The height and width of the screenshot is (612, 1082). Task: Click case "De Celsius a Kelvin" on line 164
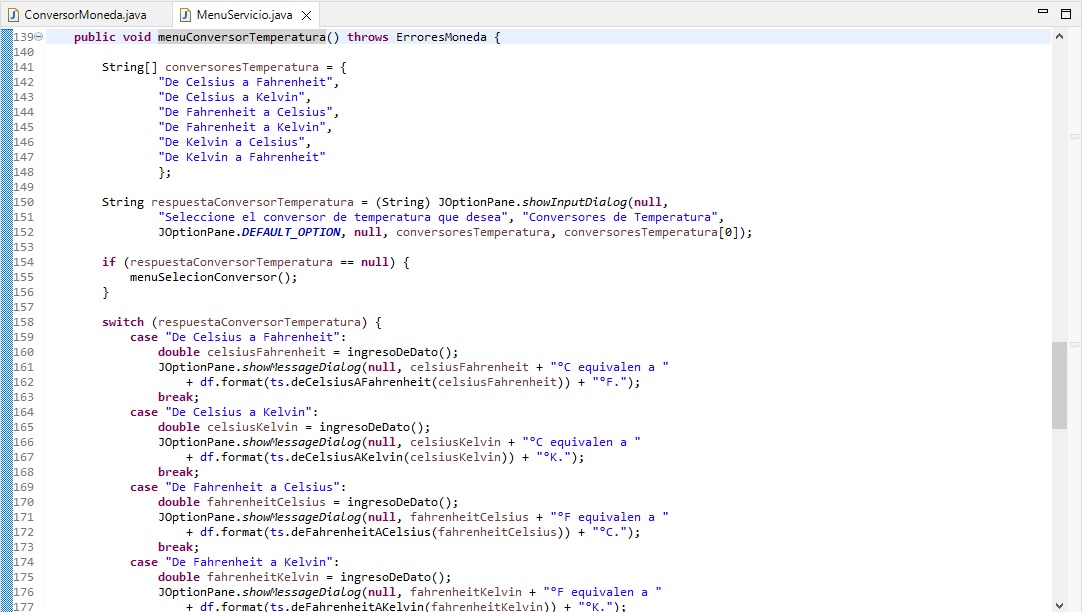click(x=224, y=413)
